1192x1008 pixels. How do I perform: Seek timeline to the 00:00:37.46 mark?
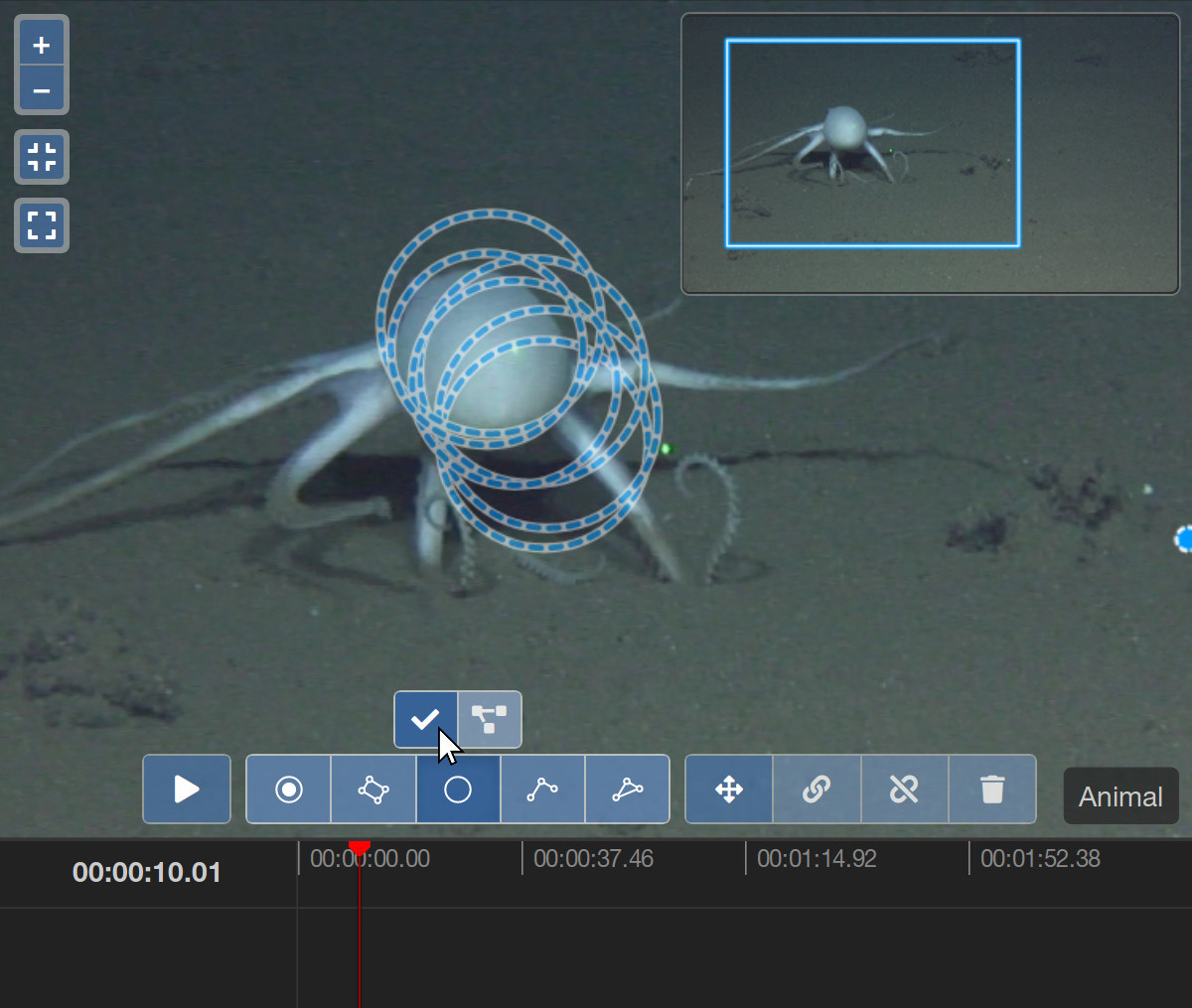(522, 859)
